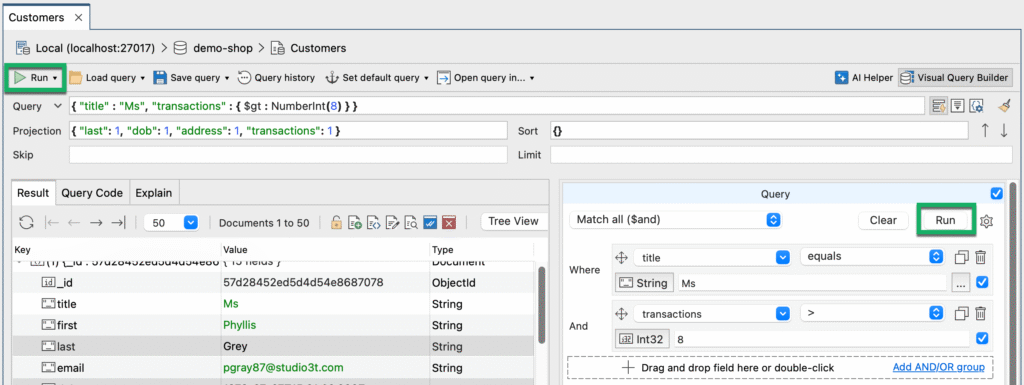Open the query builder settings gear
Viewport: 1024px width, 385px height.
tap(987, 221)
